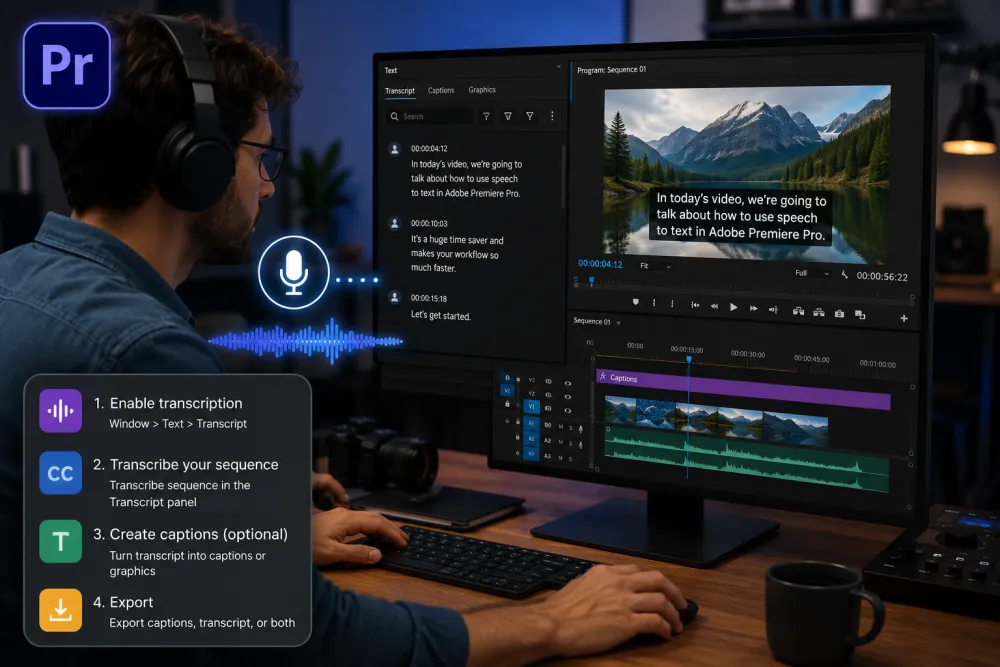Switch to the Graphics tab
This screenshot has width=1000, height=667.
click(482, 90)
